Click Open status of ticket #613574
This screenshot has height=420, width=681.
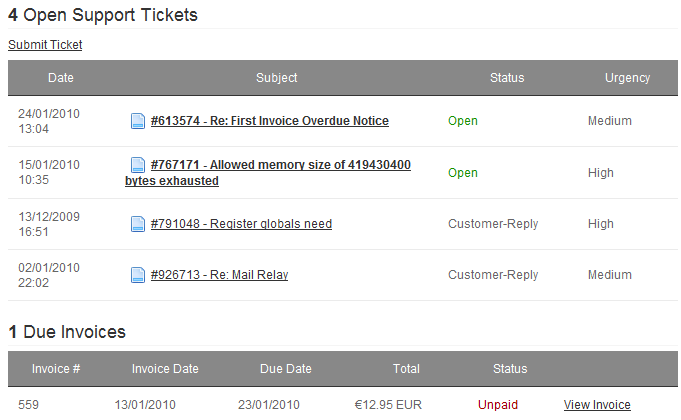(x=463, y=121)
